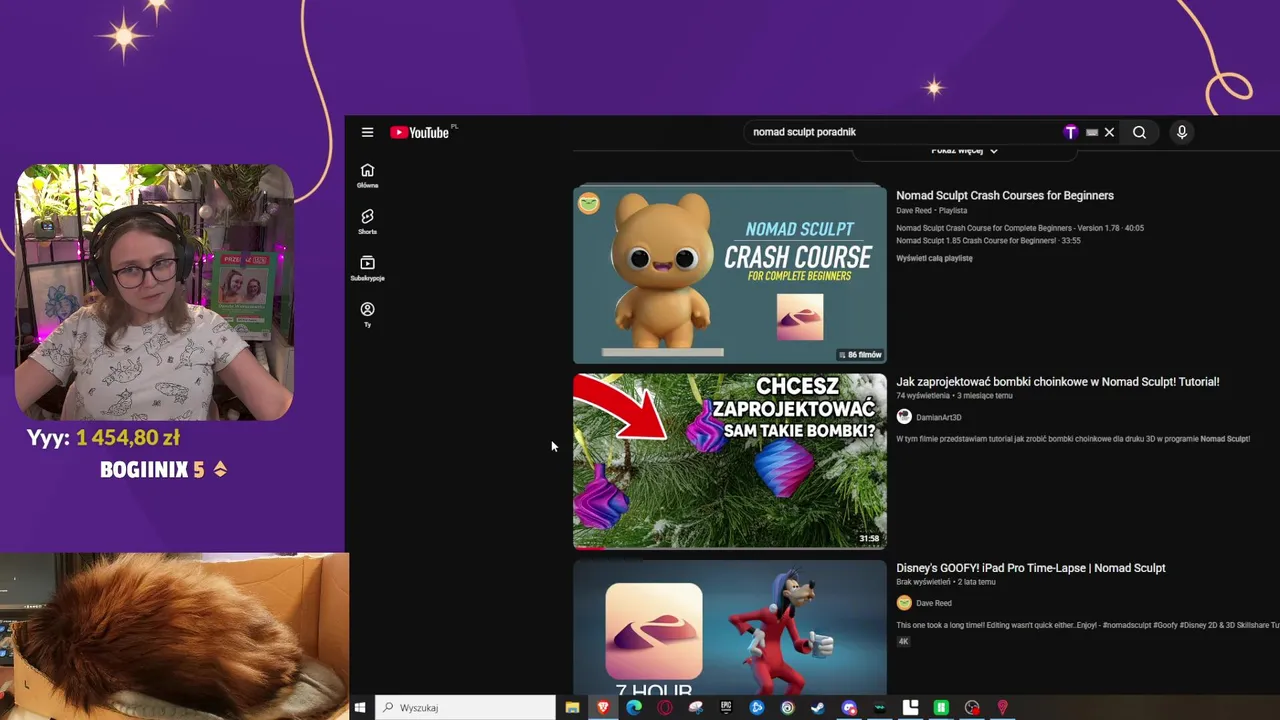Expand Pokaż więcej filter chevron
Image resolution: width=1280 pixels, height=720 pixels.
coord(993,151)
